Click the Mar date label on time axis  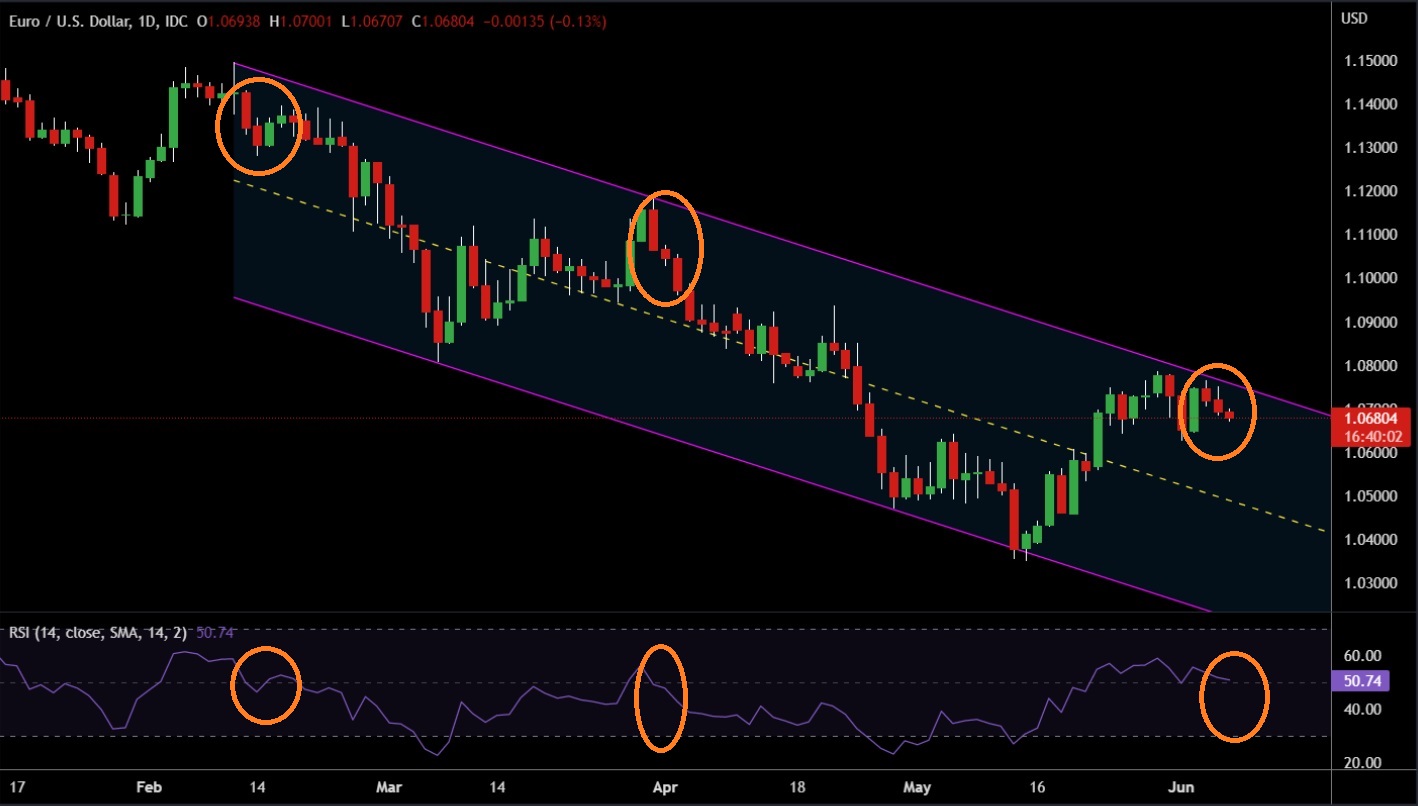point(391,788)
